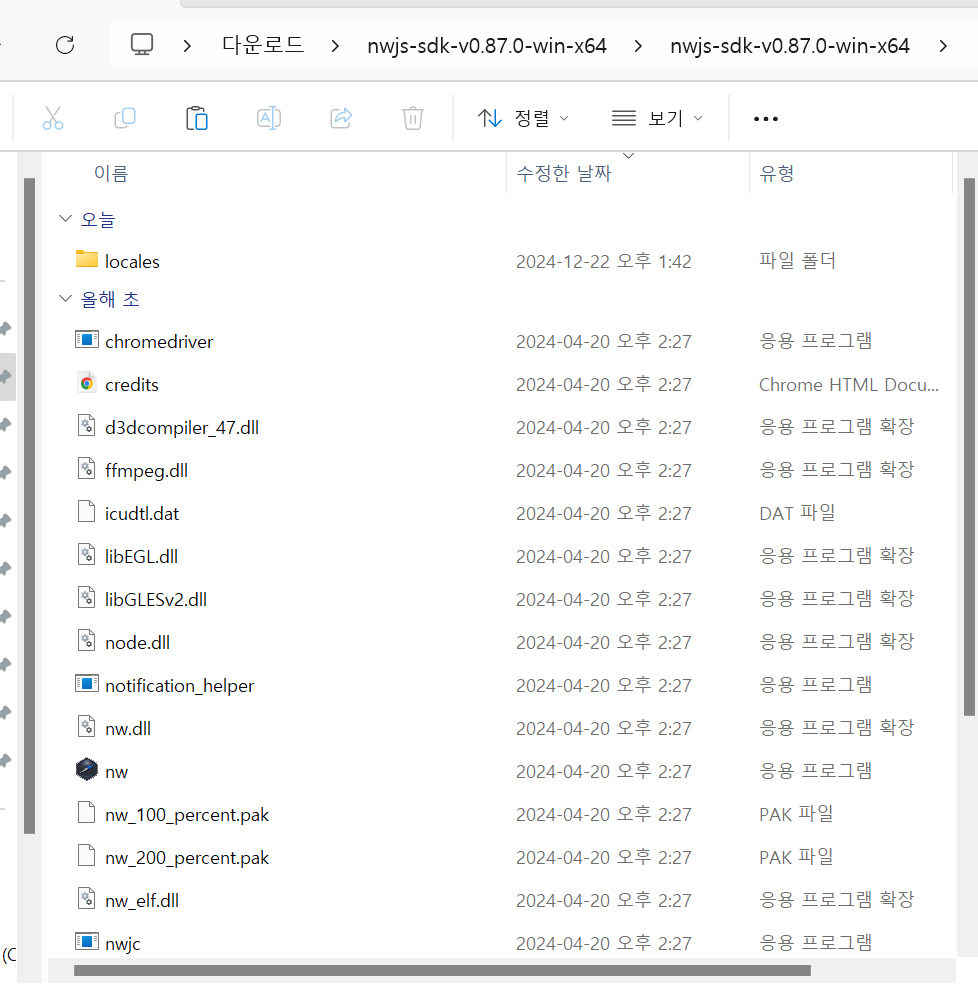Click the Delete trash can icon
The image size is (978, 986).
pos(413,118)
